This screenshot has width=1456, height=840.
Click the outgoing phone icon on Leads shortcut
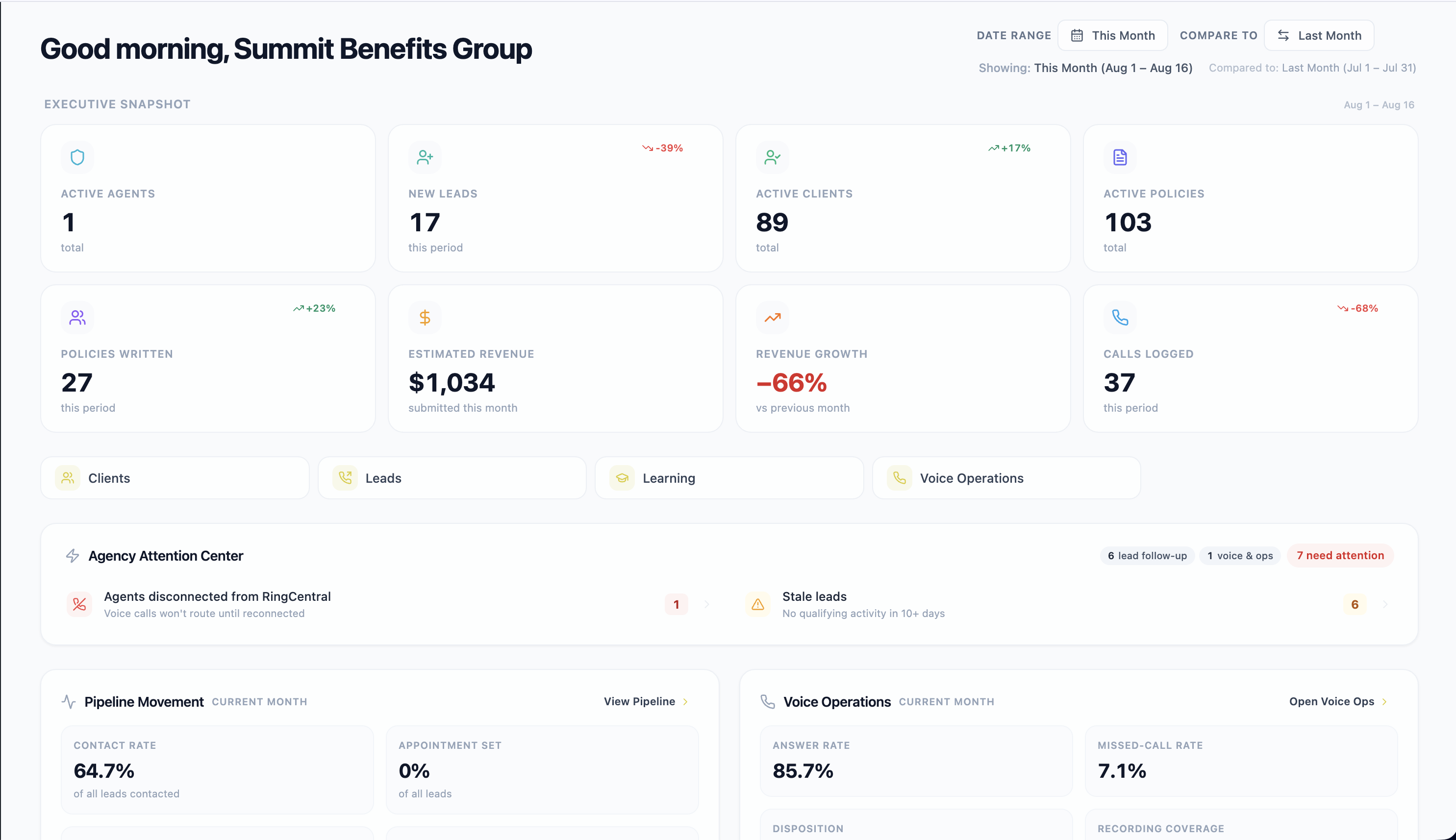pyautogui.click(x=345, y=478)
